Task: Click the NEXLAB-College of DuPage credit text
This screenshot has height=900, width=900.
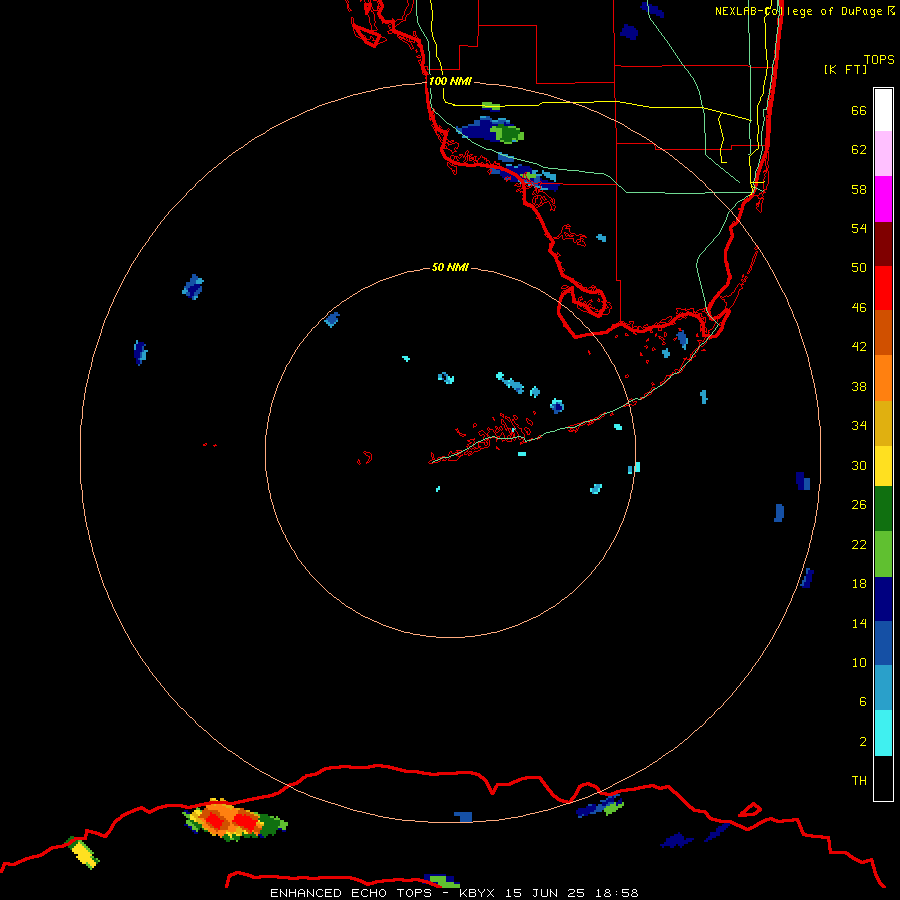Action: 805,11
